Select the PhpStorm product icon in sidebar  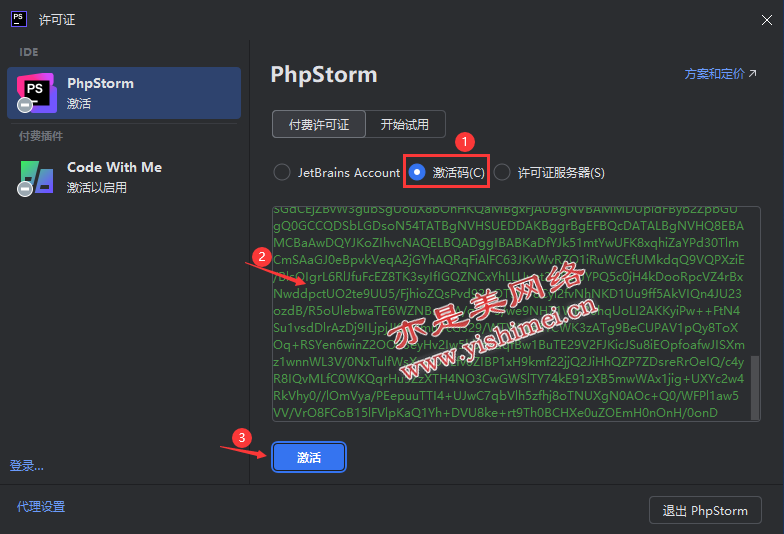coord(36,93)
